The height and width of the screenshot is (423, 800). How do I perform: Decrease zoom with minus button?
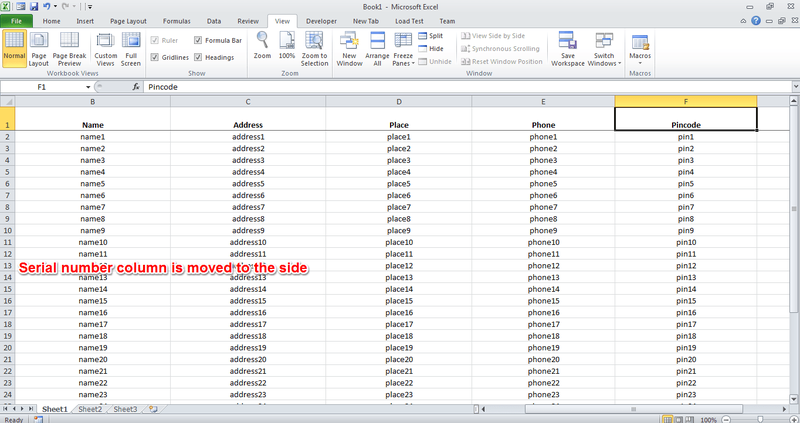click(726, 419)
